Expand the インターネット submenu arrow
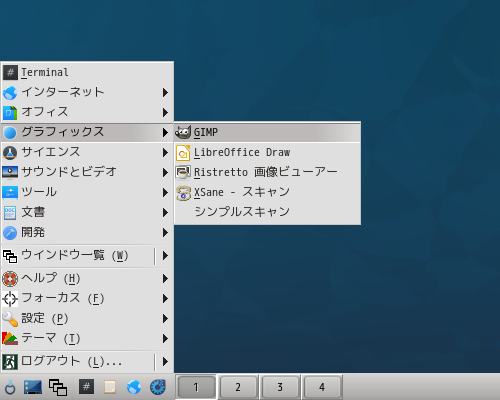 point(165,92)
